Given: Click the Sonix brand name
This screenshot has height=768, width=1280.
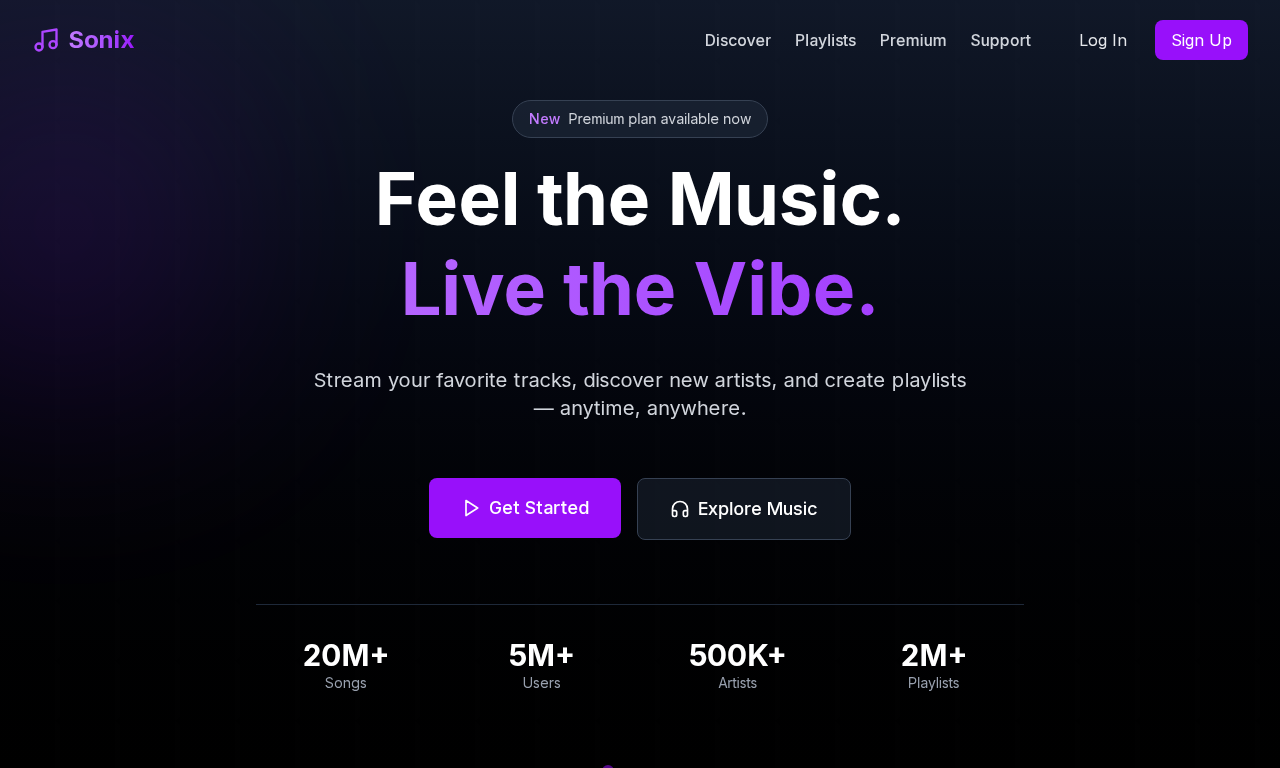Looking at the screenshot, I should tap(101, 40).
